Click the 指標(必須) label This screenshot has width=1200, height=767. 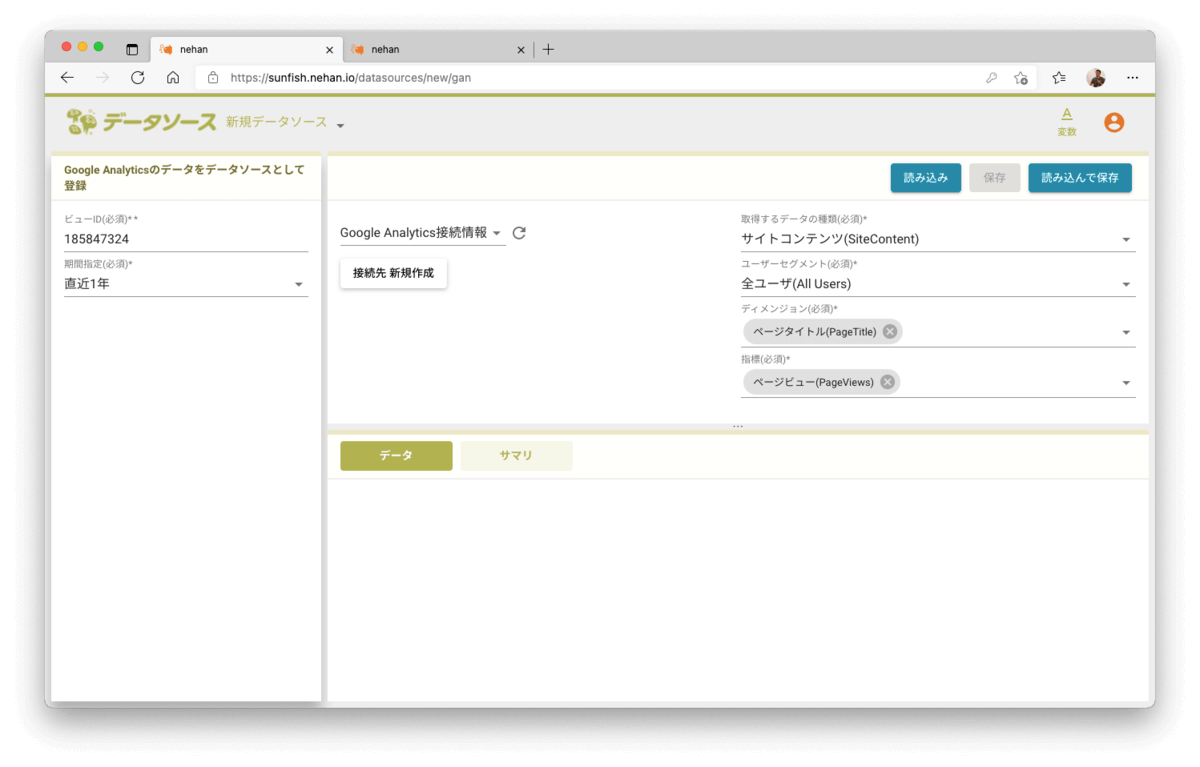point(765,359)
